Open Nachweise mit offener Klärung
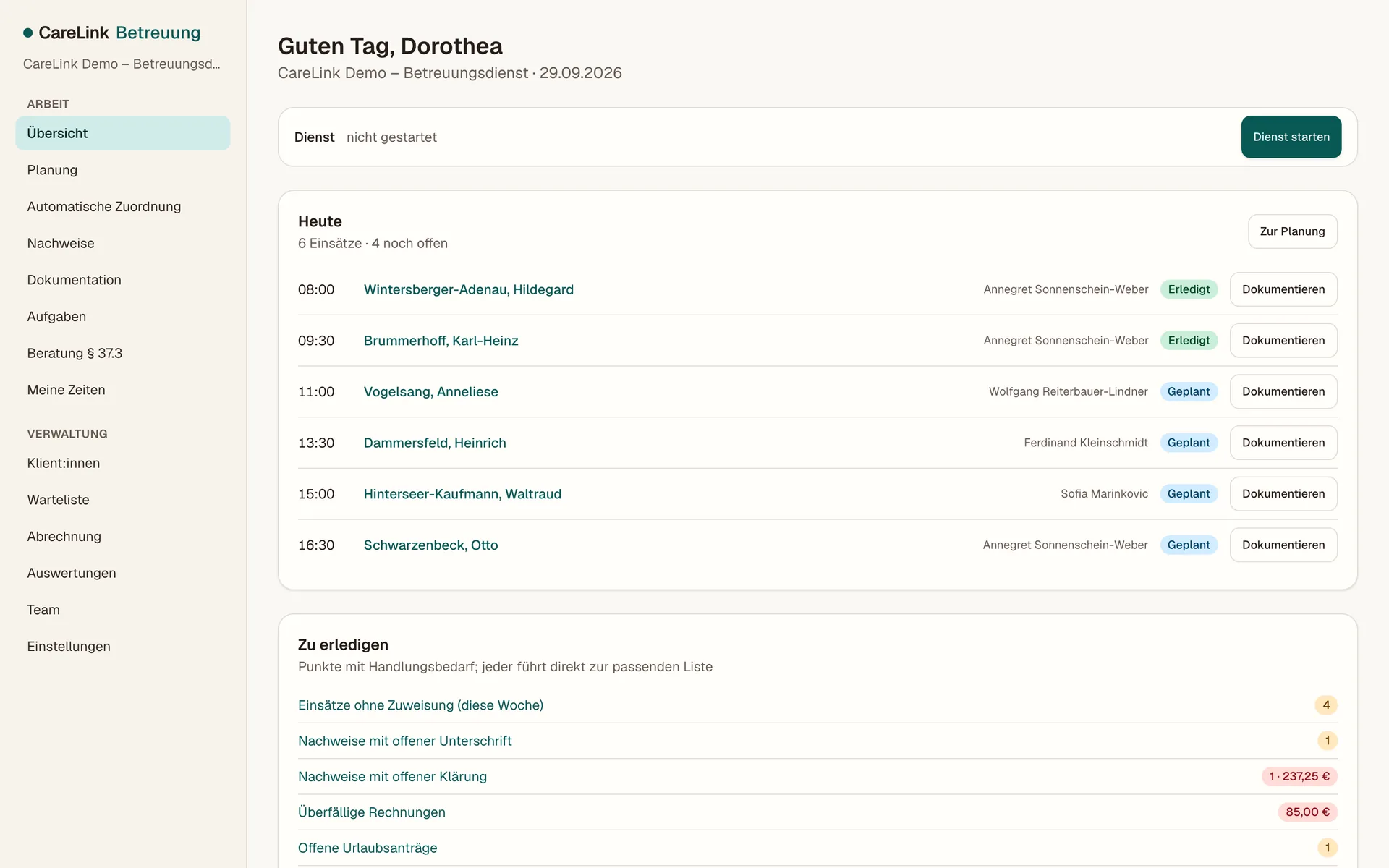The width and height of the screenshot is (1389, 868). 392,777
